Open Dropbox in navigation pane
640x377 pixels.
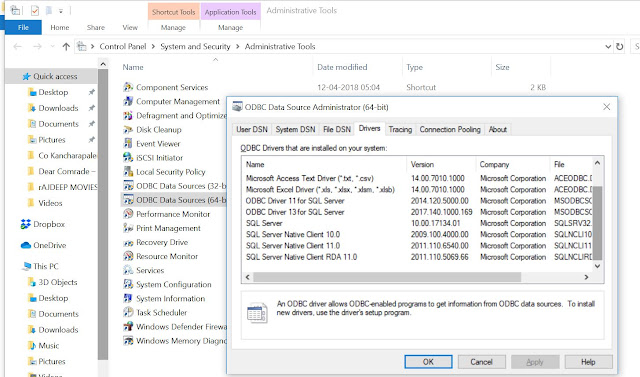(x=43, y=224)
